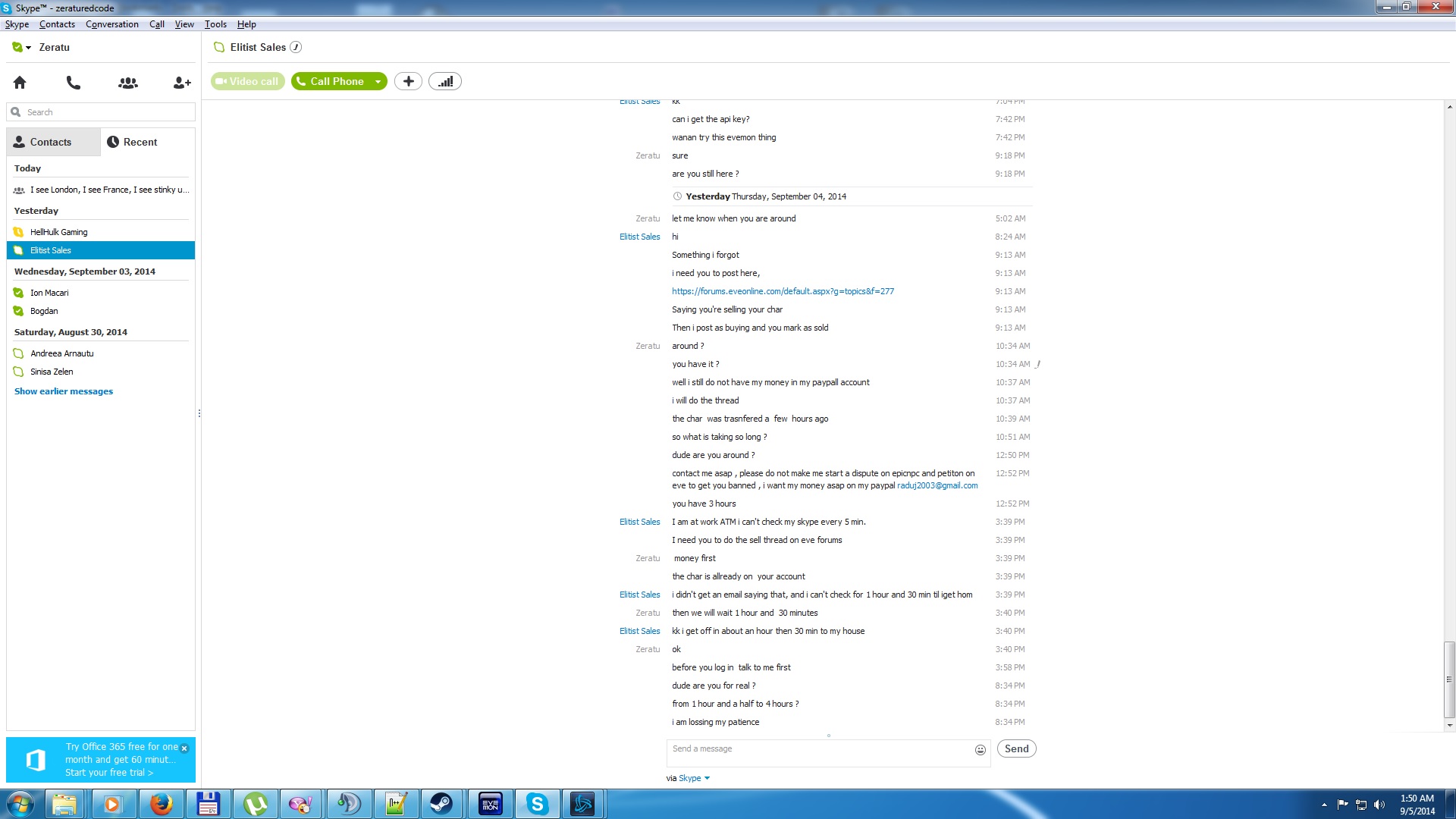1456x819 pixels.
Task: Go to Skype Home icon
Action: point(20,83)
